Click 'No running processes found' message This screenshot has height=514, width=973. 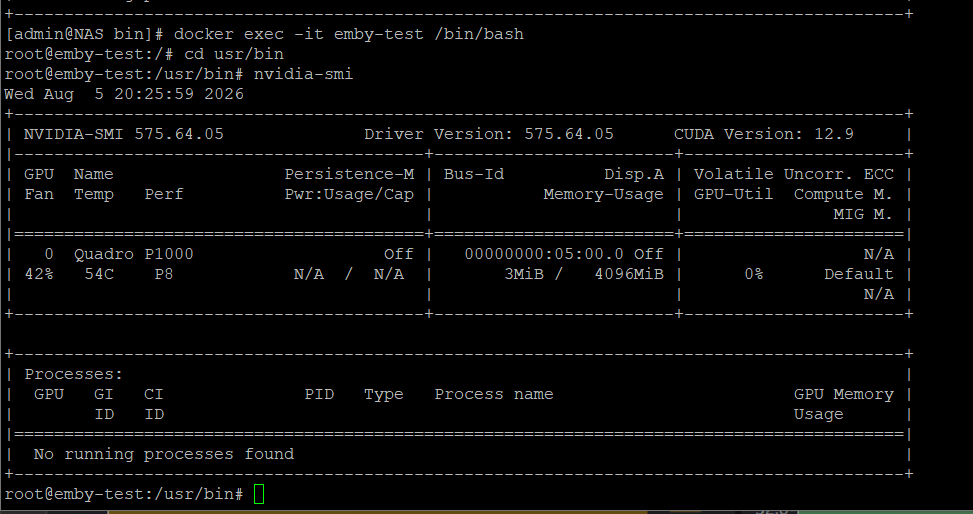click(164, 454)
